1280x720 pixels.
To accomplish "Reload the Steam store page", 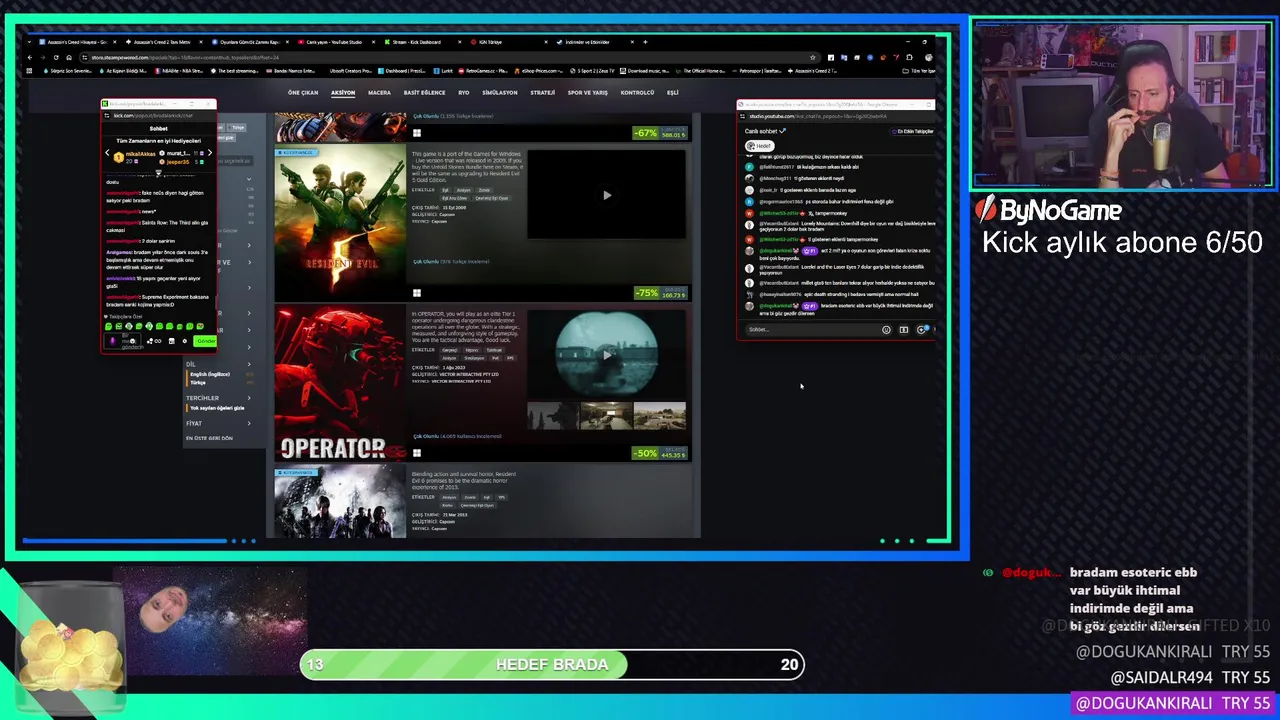I will coord(55,57).
